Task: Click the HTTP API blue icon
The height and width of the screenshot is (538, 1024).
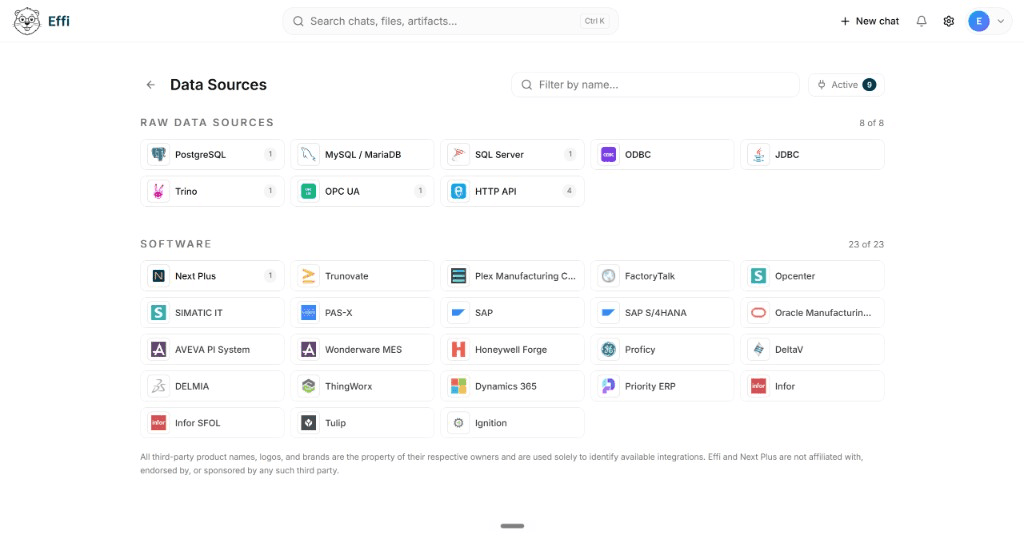Action: (458, 191)
